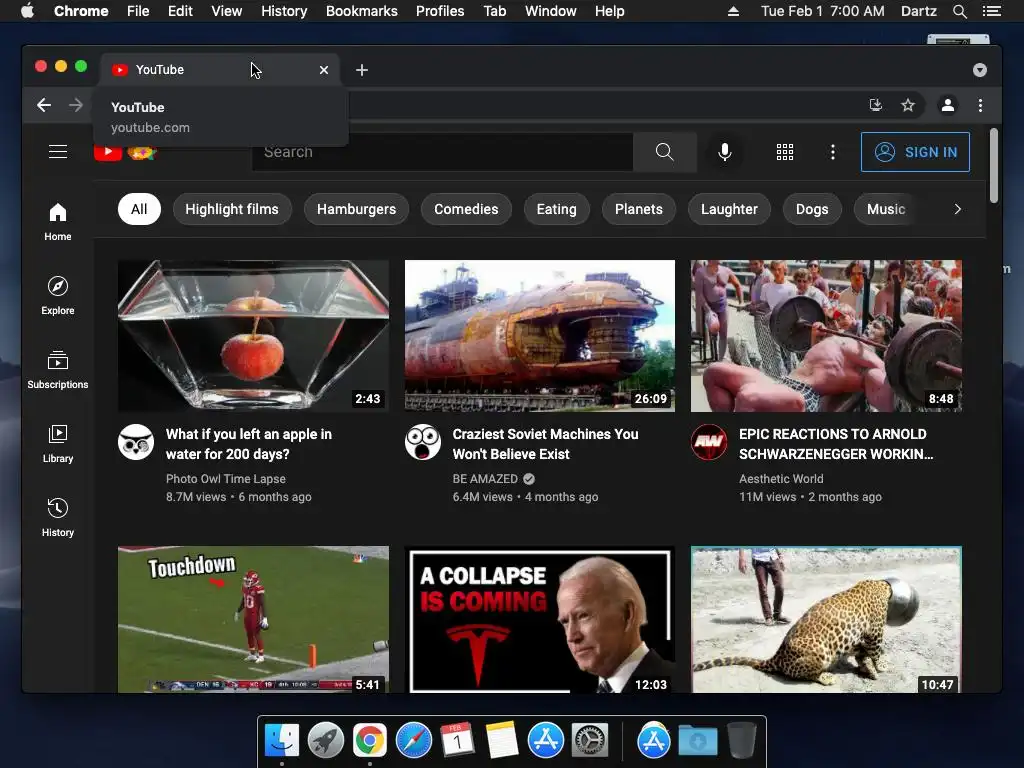This screenshot has width=1024, height=768.
Task: Go back with Chrome back arrow
Action: point(44,105)
